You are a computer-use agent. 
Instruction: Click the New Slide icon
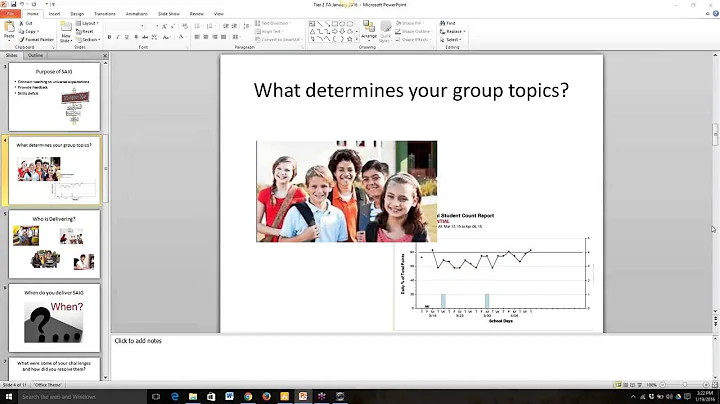66,27
